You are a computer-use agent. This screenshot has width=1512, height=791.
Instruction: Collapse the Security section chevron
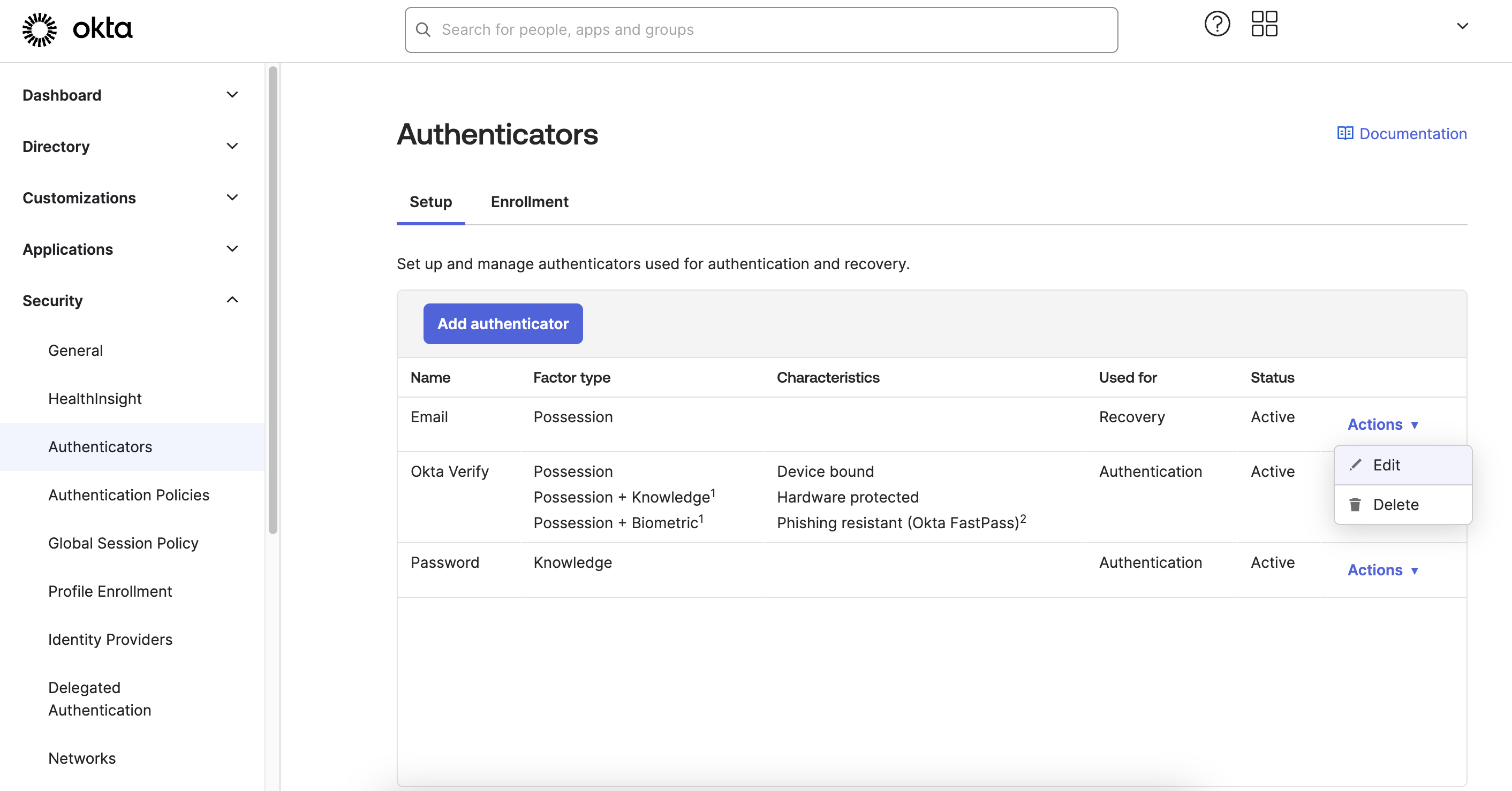pos(232,300)
